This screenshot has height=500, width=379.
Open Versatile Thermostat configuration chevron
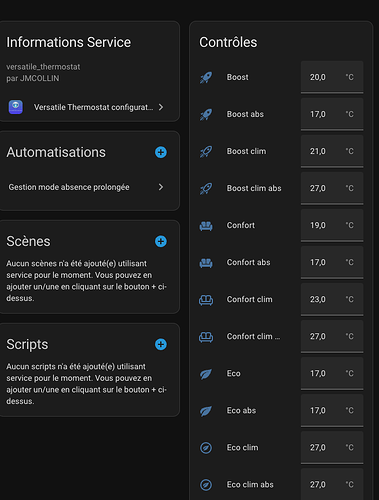[161, 107]
